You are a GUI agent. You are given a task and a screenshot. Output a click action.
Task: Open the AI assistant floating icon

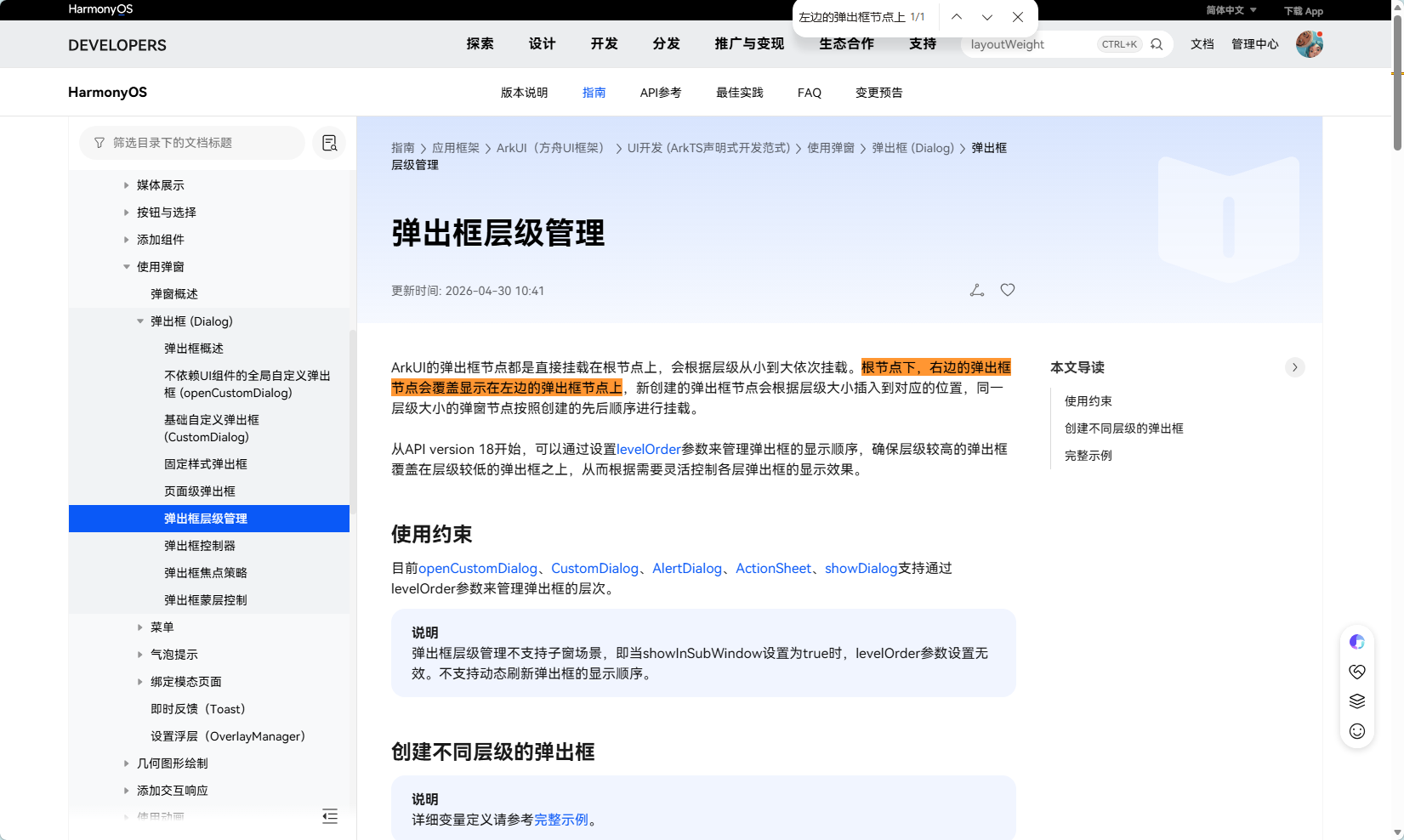click(1357, 642)
